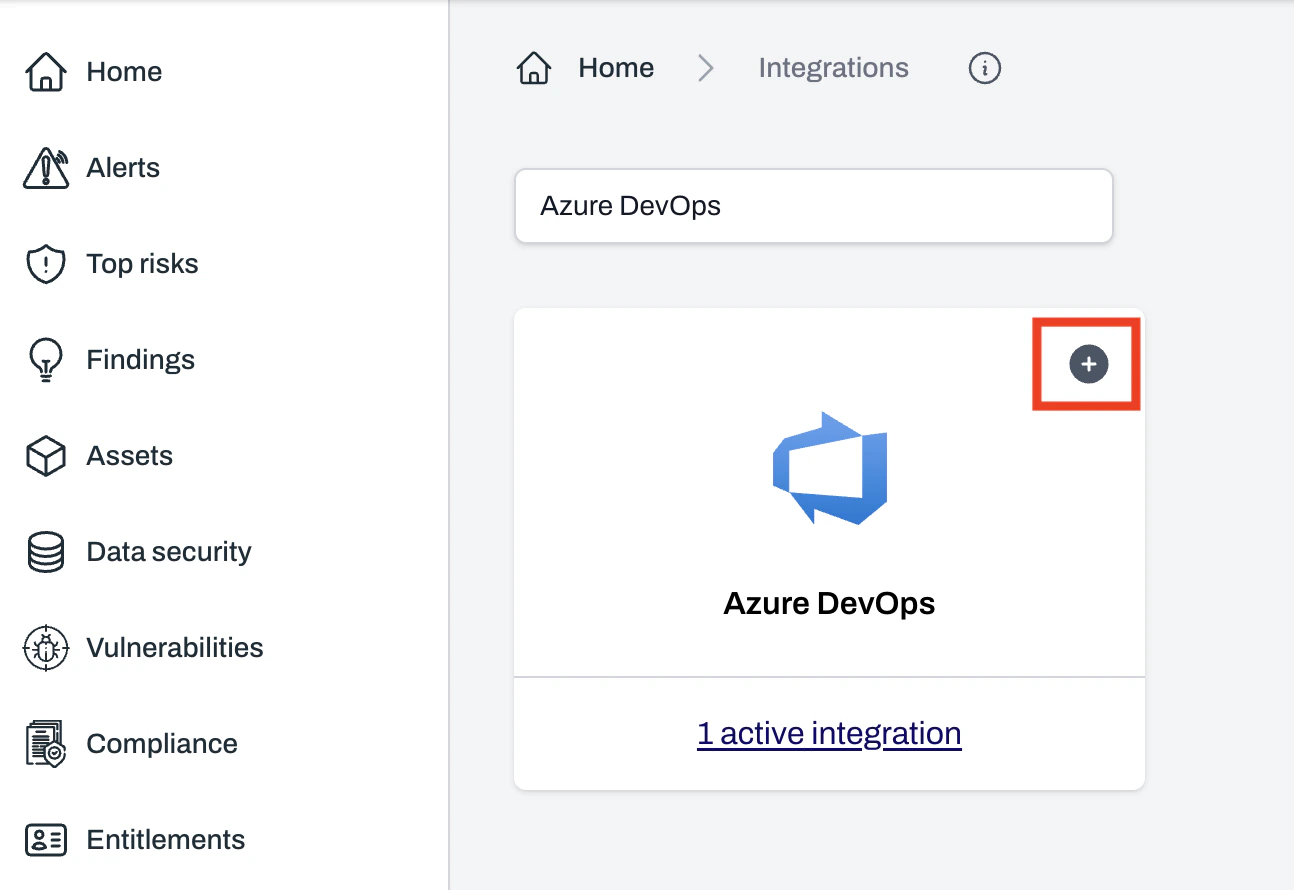Open the 1 active integration link

point(829,733)
